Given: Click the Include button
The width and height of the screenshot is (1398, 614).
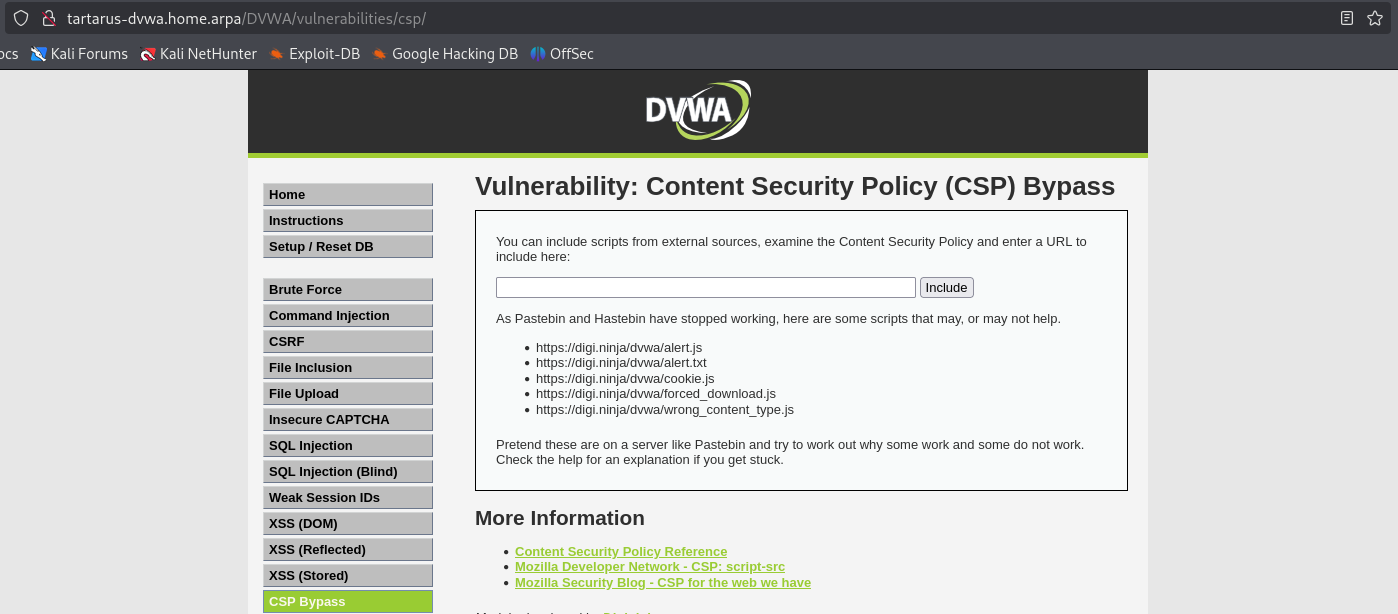Looking at the screenshot, I should coord(945,287).
